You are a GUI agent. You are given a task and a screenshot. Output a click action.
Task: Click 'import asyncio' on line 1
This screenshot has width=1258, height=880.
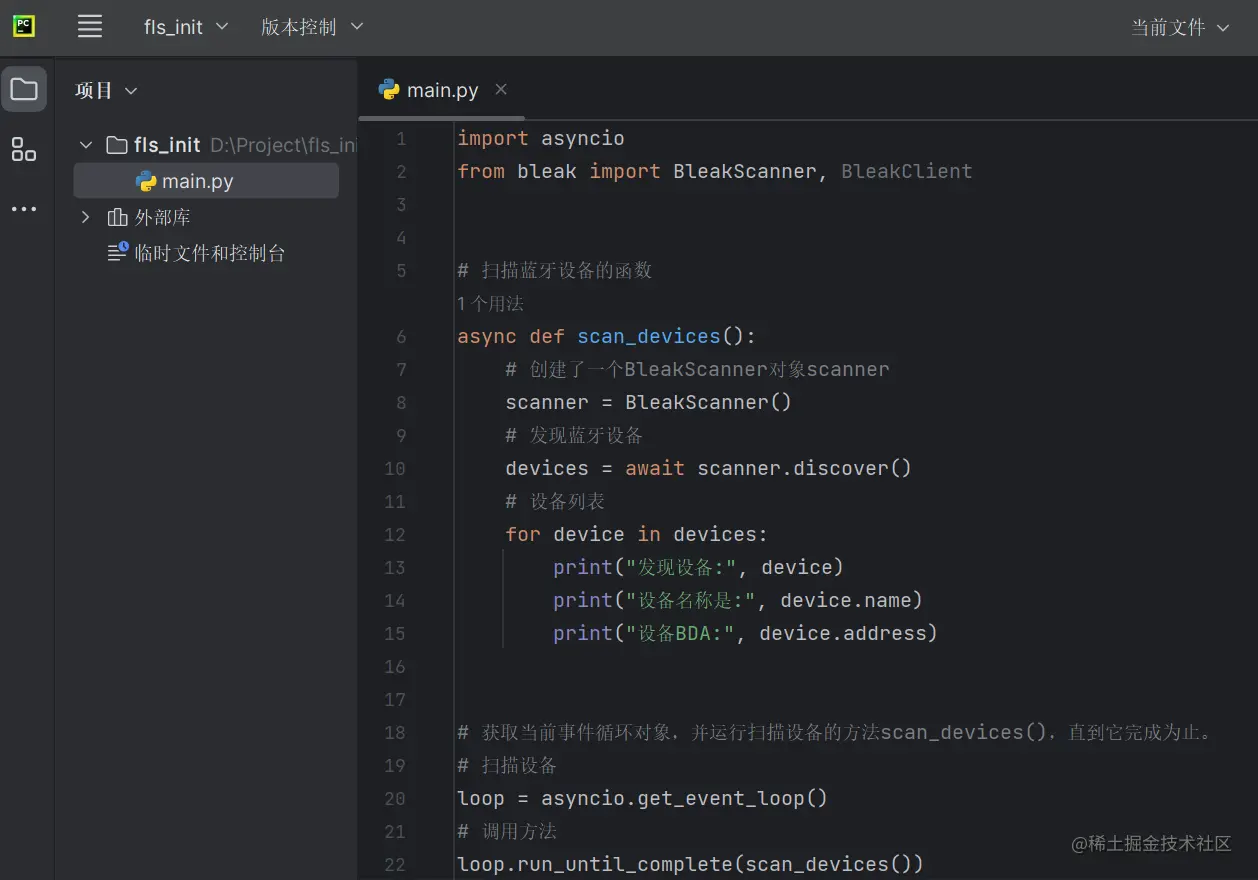click(541, 138)
